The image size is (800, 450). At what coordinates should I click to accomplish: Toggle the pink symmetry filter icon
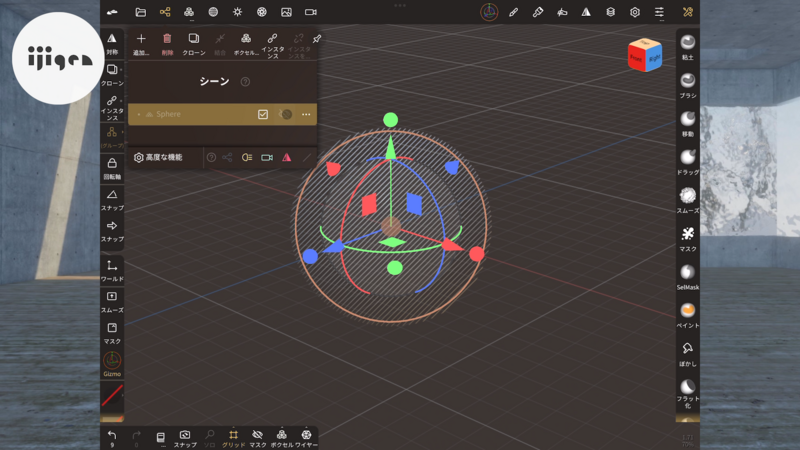pyautogui.click(x=287, y=158)
